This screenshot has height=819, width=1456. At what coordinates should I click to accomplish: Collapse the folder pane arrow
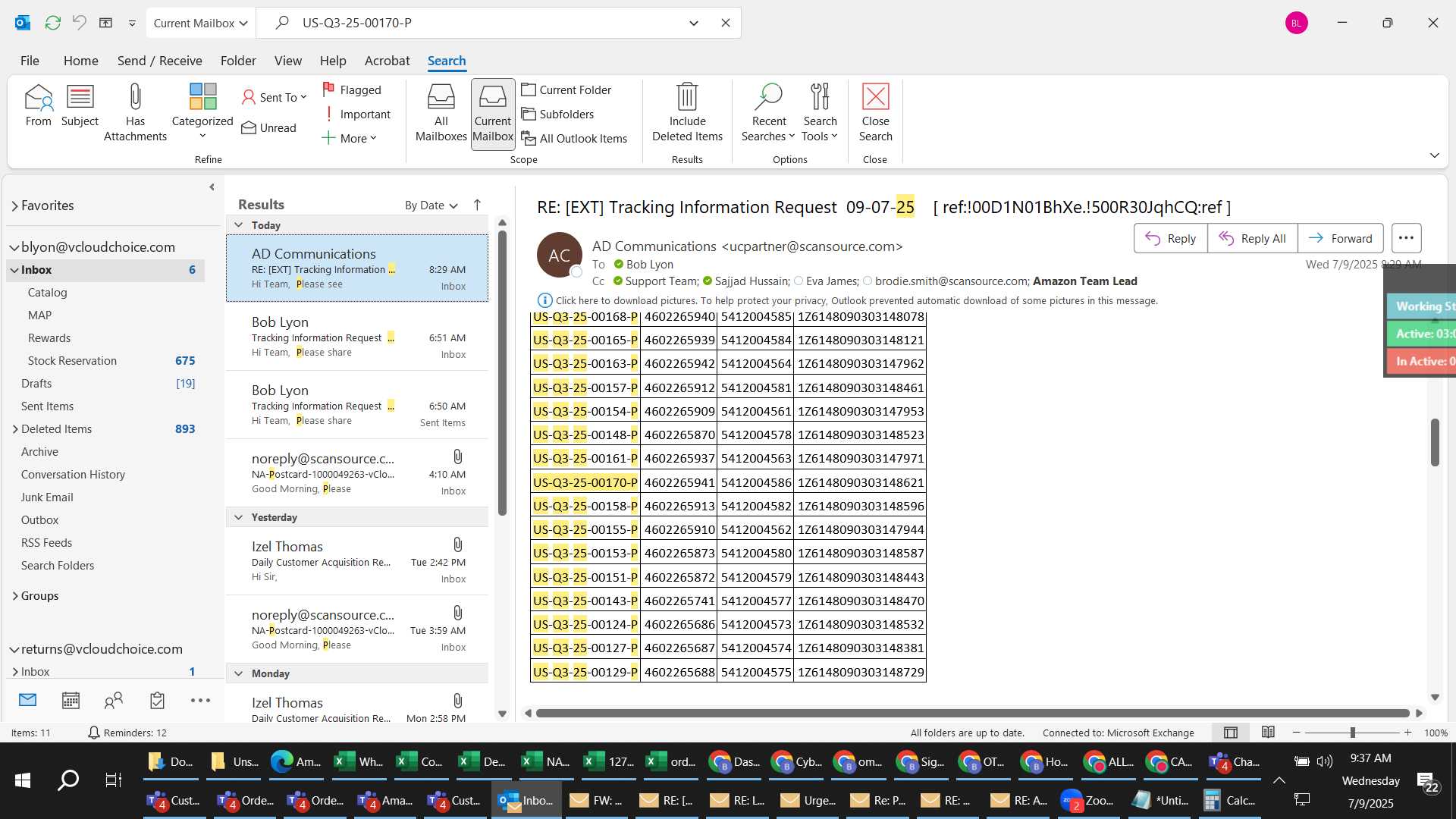tap(212, 187)
